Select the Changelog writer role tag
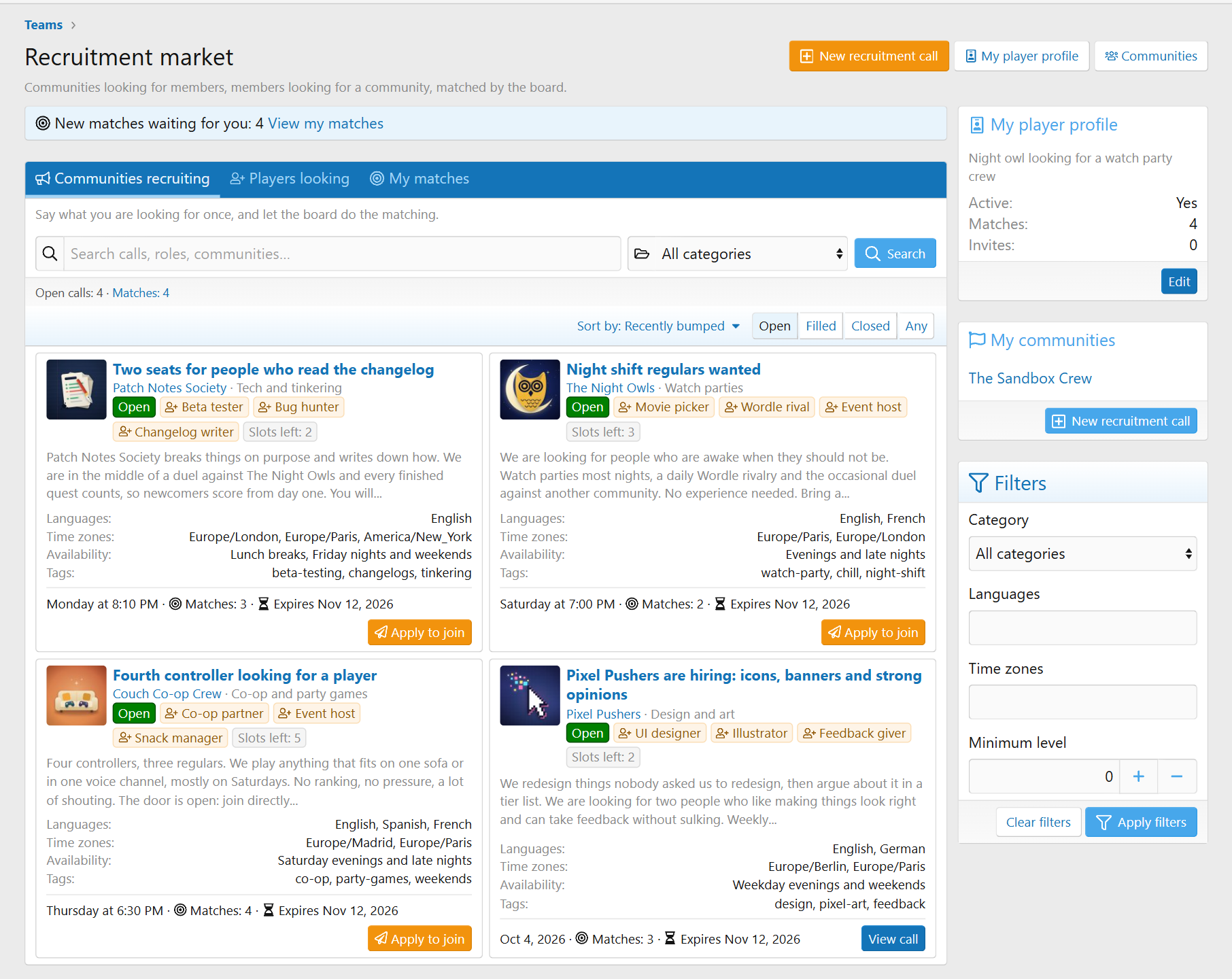The height and width of the screenshot is (979, 1232). [x=175, y=432]
